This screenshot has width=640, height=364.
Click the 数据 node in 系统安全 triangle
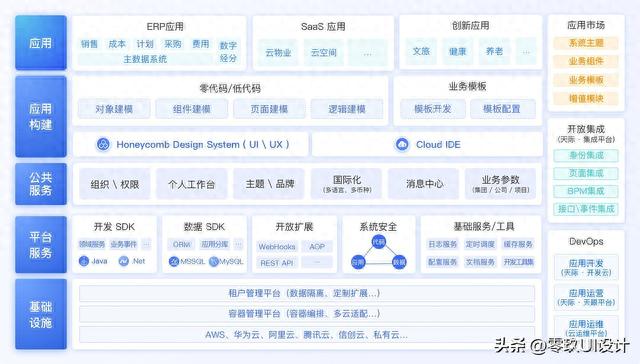(x=399, y=262)
